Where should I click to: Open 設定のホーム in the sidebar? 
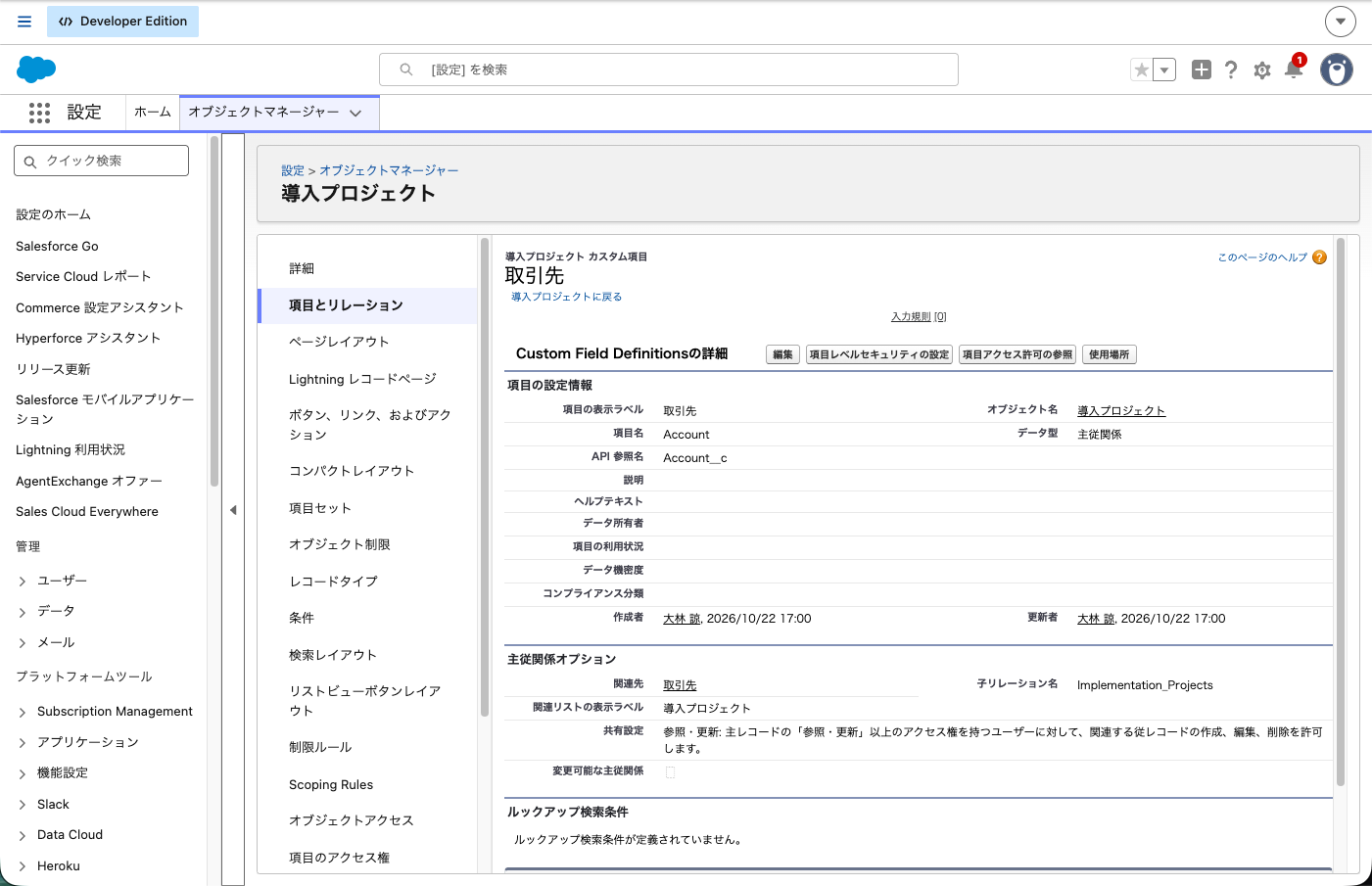[53, 214]
